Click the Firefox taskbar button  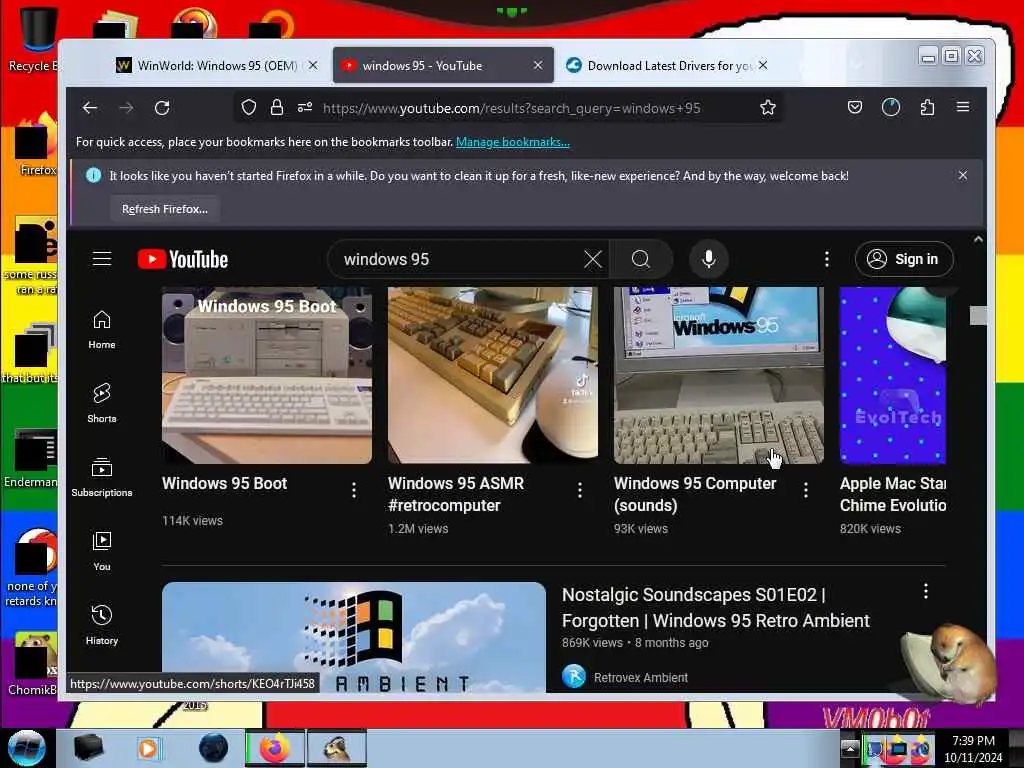275,748
